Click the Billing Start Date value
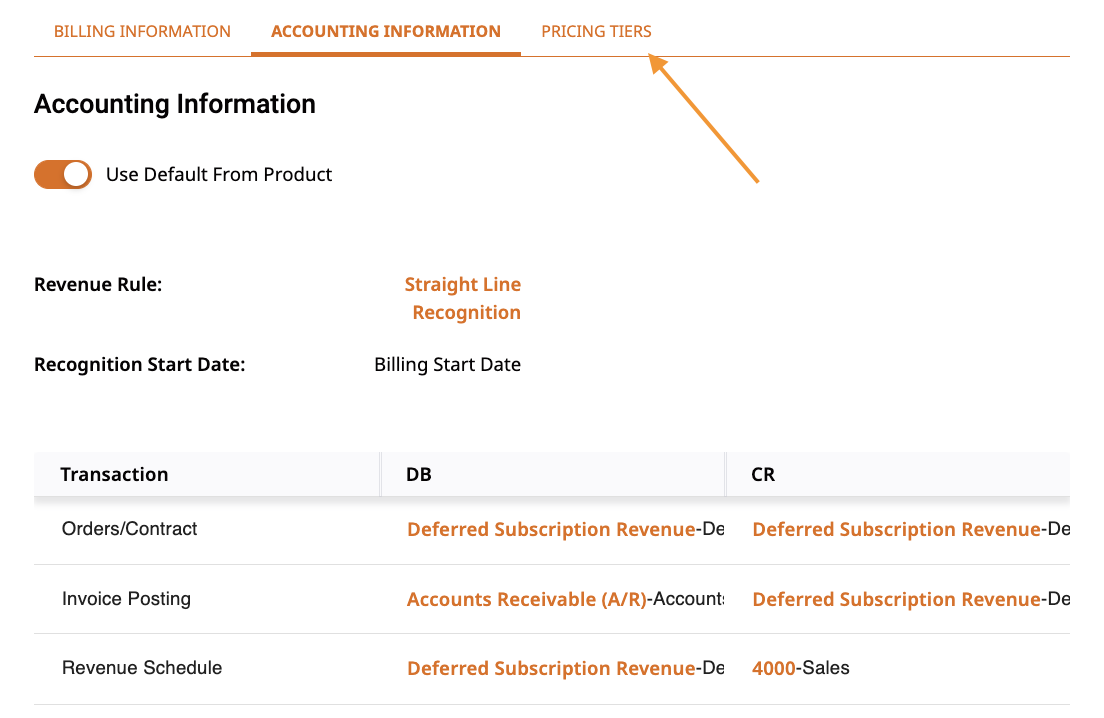This screenshot has height=718, width=1104. coord(448,365)
